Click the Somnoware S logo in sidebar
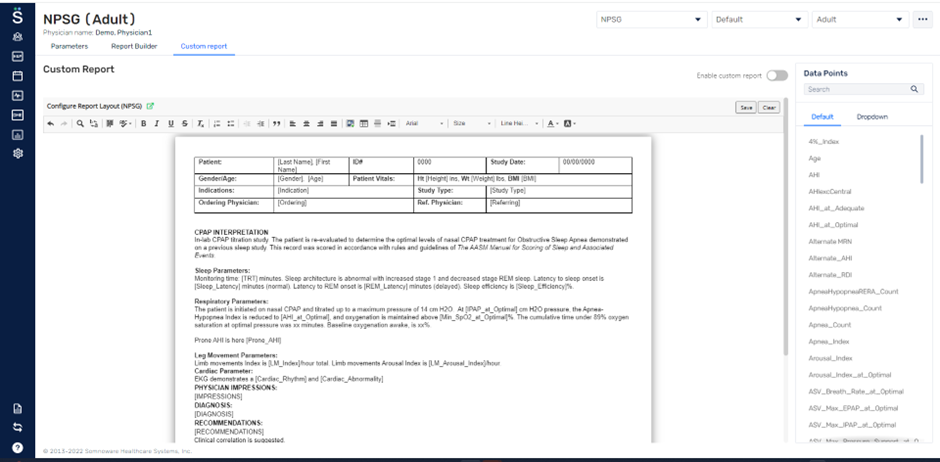 pyautogui.click(x=17, y=14)
